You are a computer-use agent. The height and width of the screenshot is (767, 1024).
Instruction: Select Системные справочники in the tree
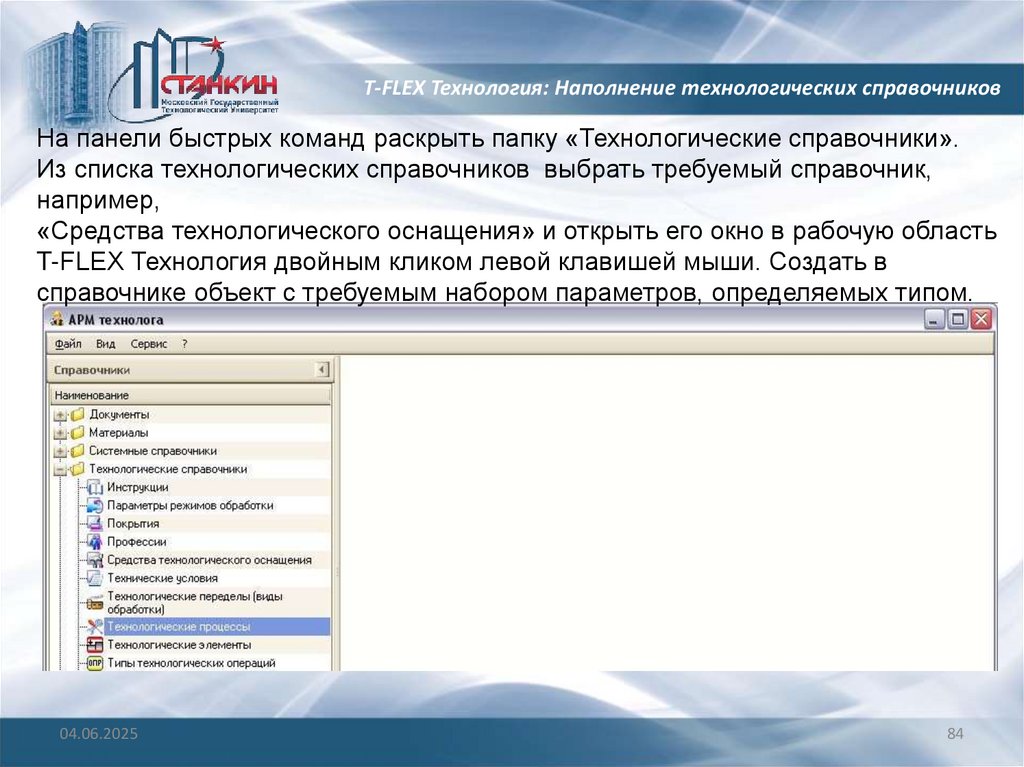[x=153, y=451]
